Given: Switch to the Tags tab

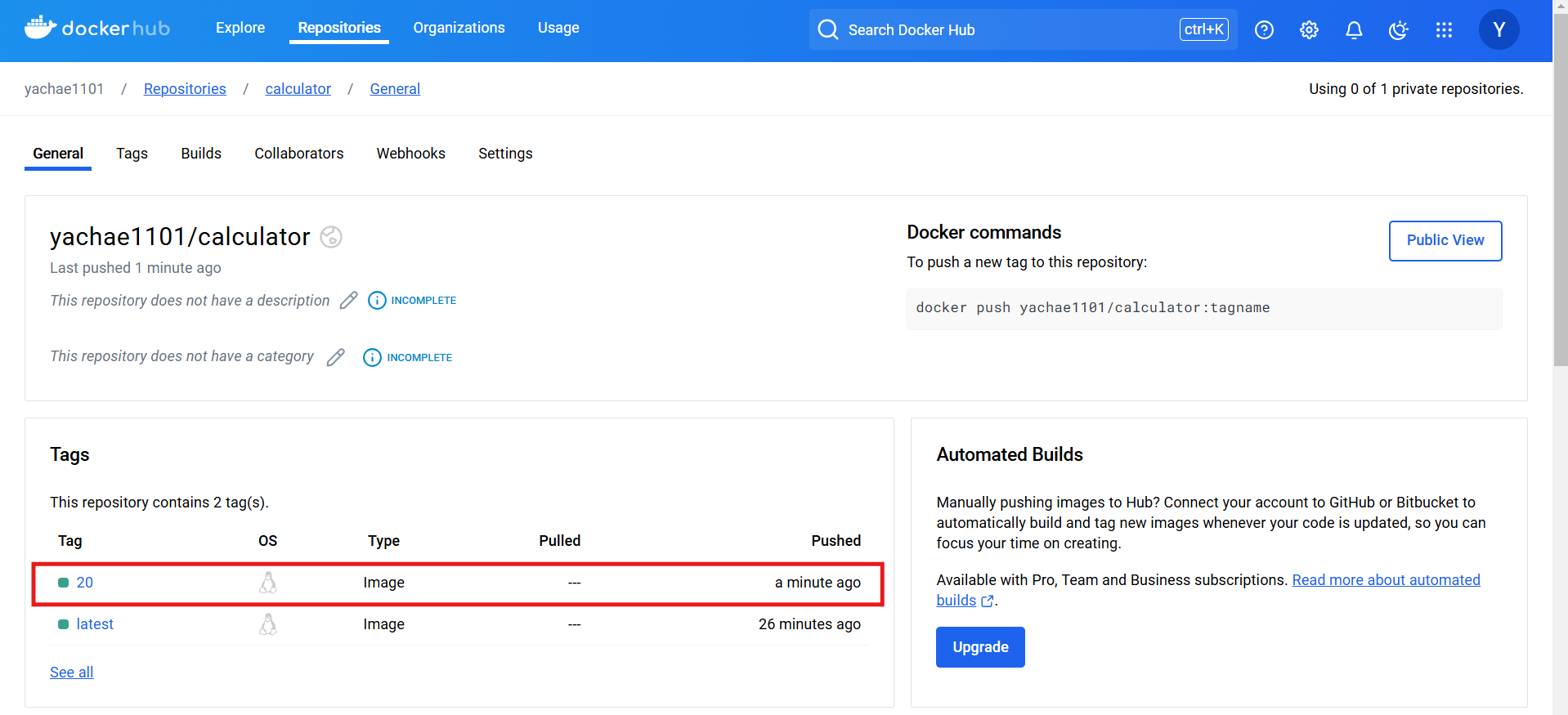Looking at the screenshot, I should (132, 154).
